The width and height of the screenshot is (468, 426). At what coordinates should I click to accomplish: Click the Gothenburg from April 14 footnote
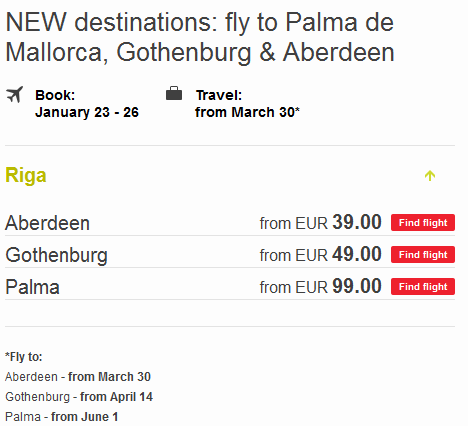pos(79,397)
